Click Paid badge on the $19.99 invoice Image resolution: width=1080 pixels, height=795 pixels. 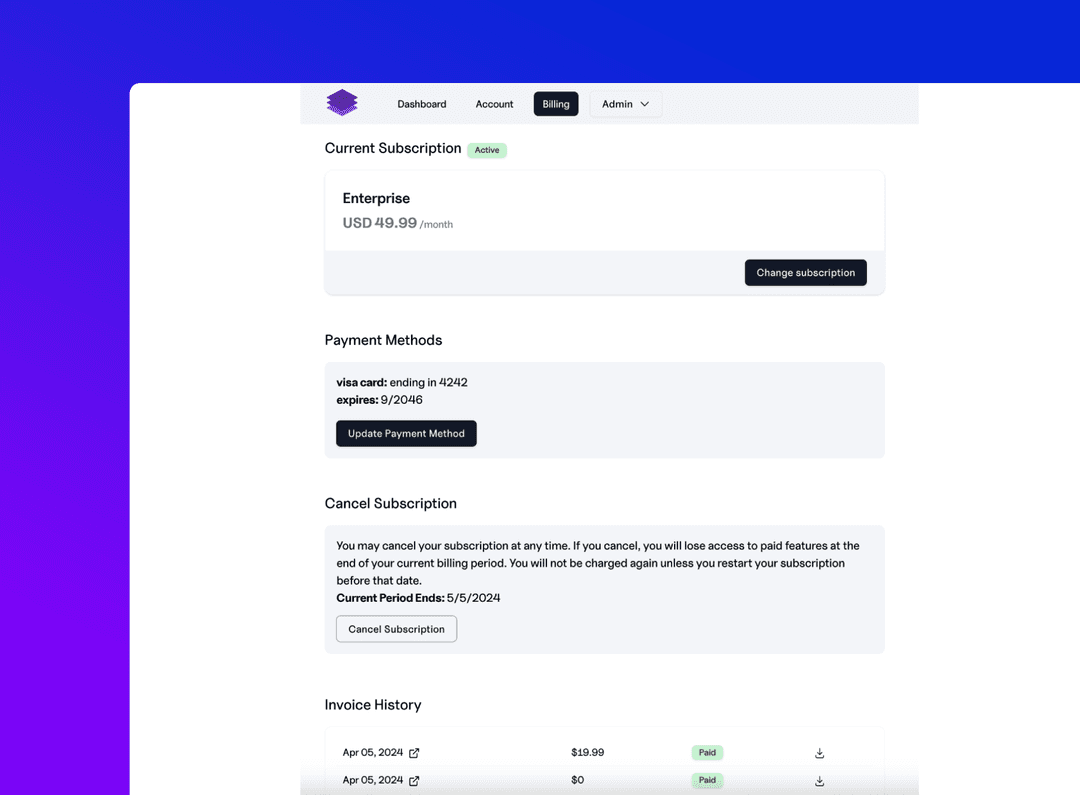pyautogui.click(x=707, y=753)
